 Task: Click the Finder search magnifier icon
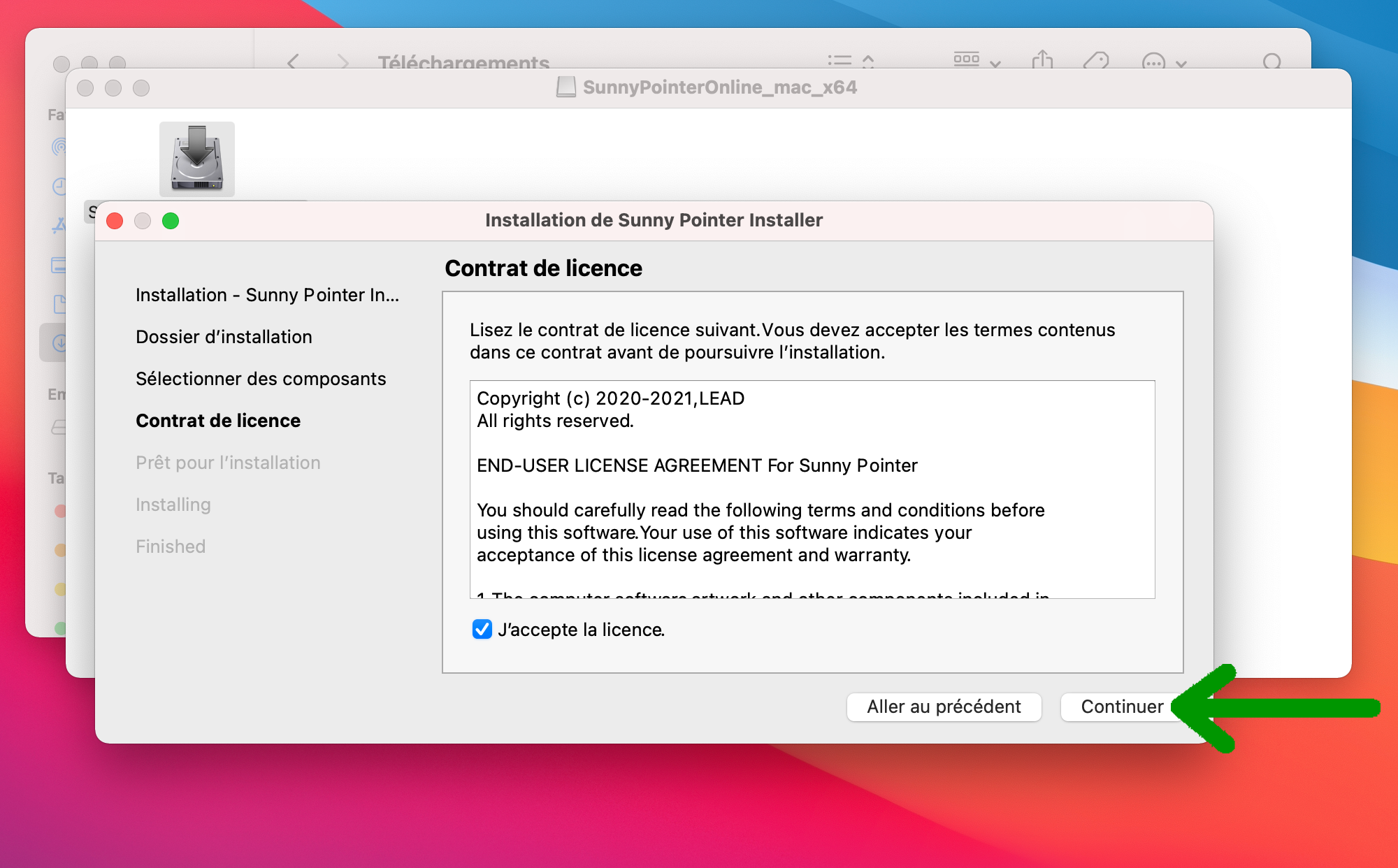pyautogui.click(x=1271, y=62)
